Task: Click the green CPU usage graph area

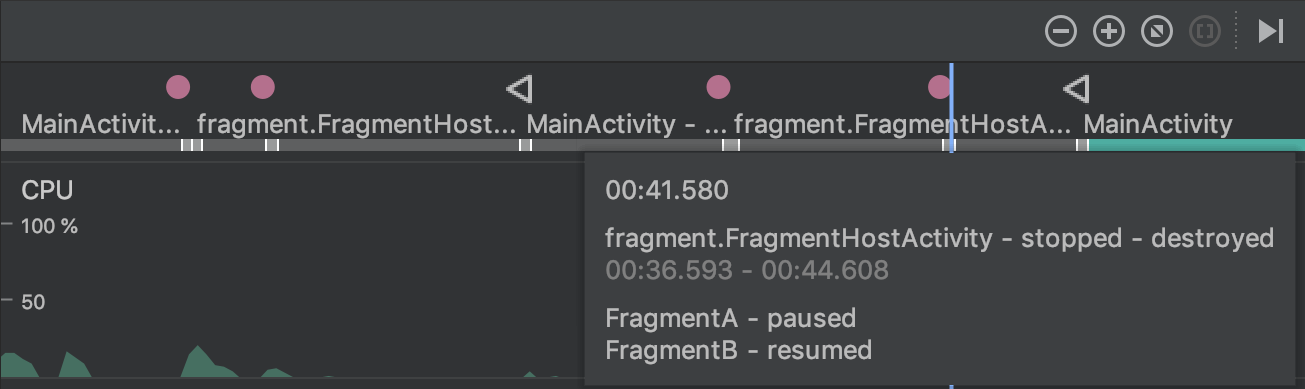Action: [x=200, y=363]
